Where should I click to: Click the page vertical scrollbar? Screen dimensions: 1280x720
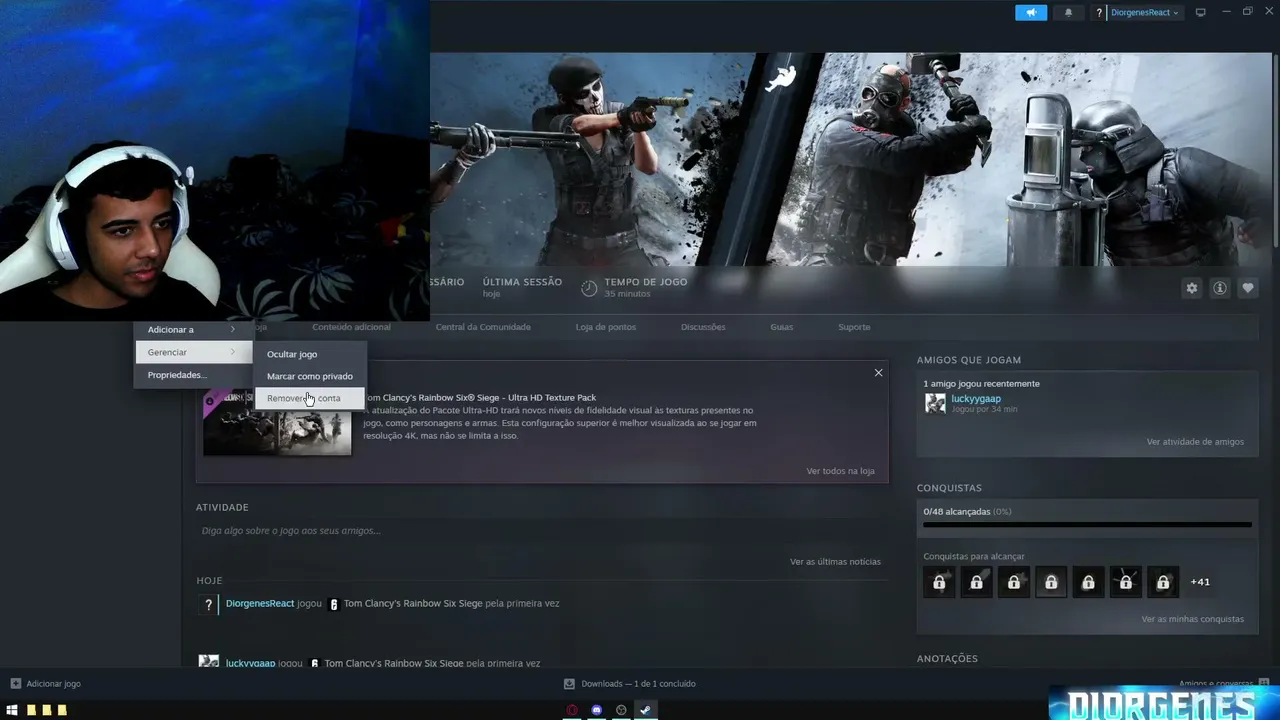(x=1275, y=150)
